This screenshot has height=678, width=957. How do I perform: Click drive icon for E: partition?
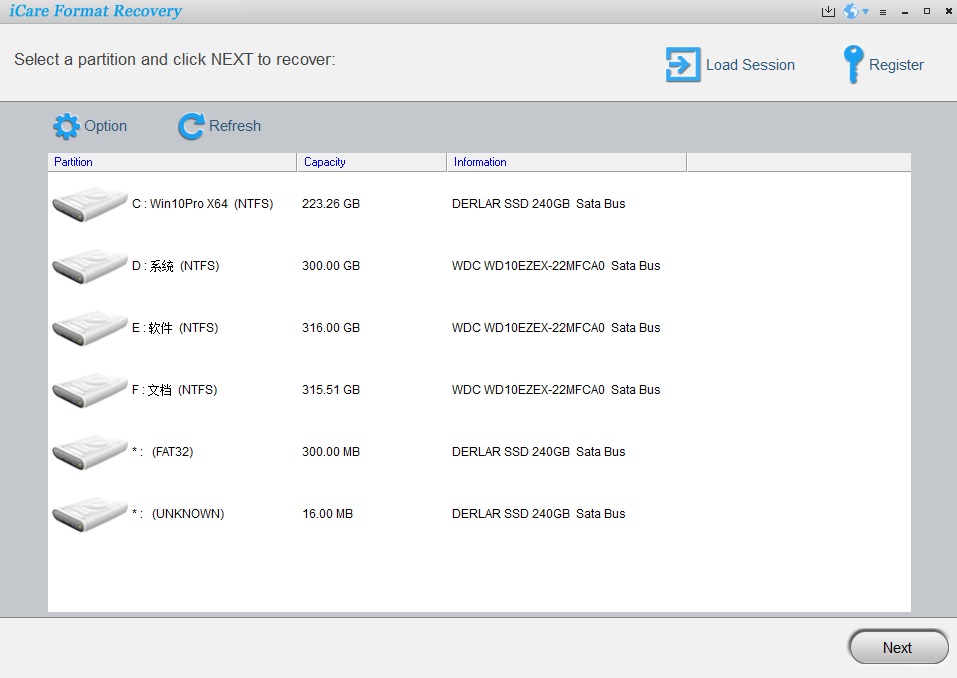[89, 328]
